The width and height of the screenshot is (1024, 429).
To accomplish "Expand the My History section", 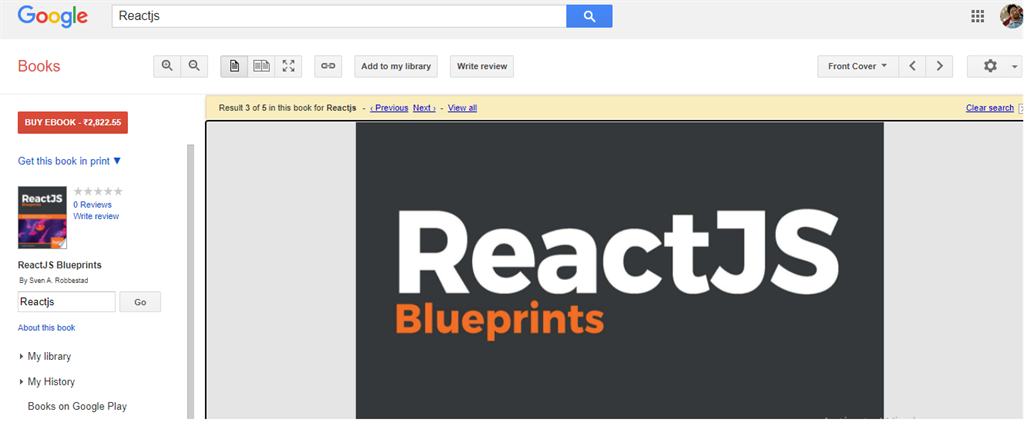I will click(47, 381).
